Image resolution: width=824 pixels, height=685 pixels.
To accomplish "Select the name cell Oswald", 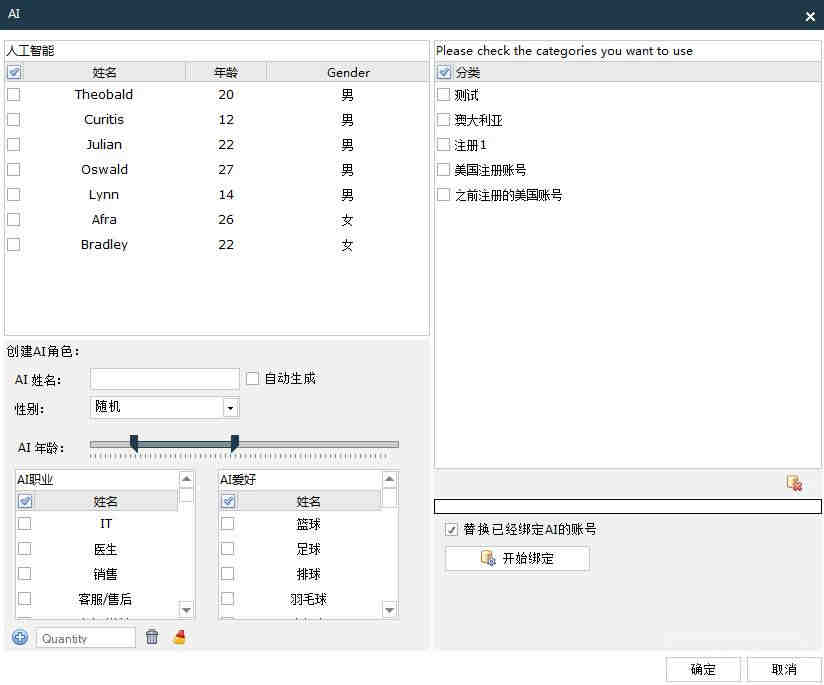I will [x=104, y=169].
